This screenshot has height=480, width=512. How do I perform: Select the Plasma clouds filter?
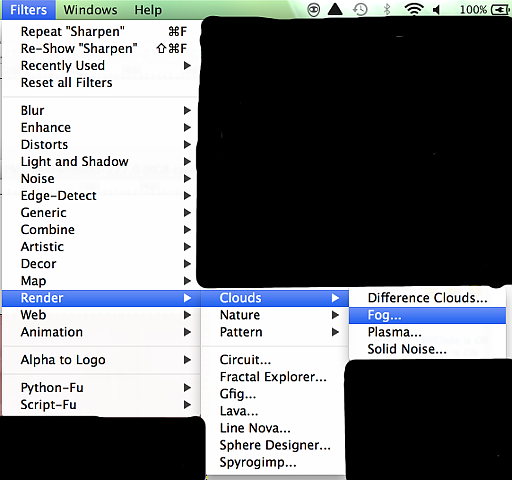click(427, 332)
